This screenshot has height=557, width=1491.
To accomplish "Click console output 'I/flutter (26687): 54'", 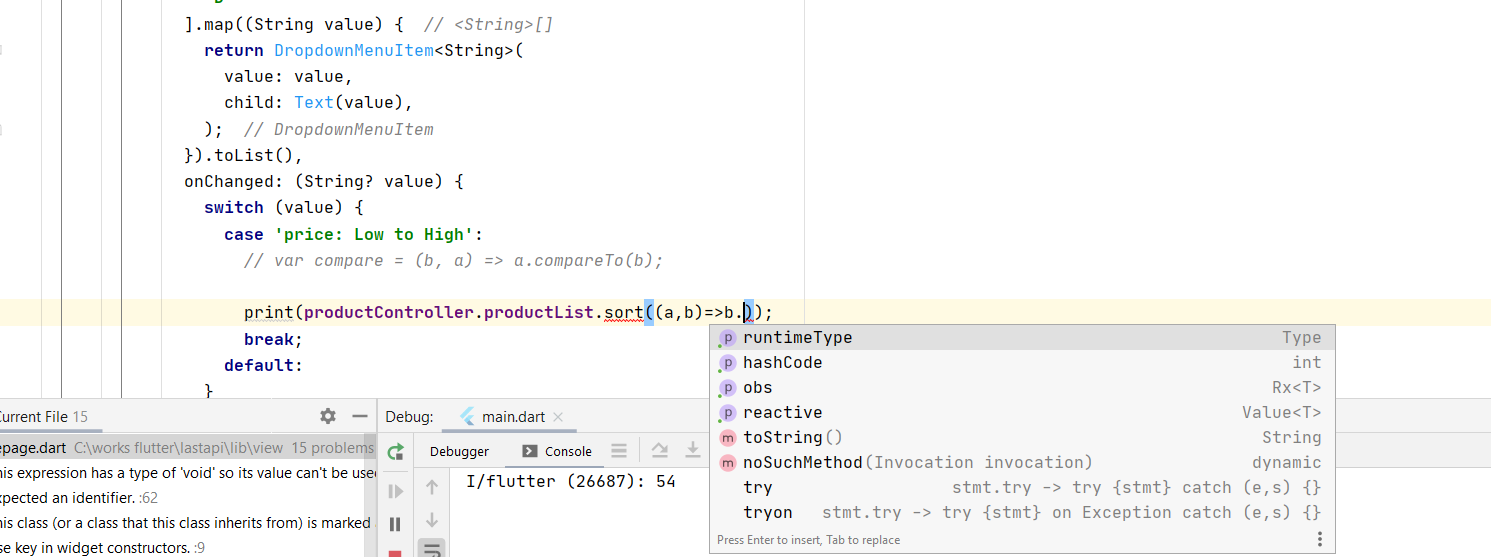I will (x=571, y=482).
